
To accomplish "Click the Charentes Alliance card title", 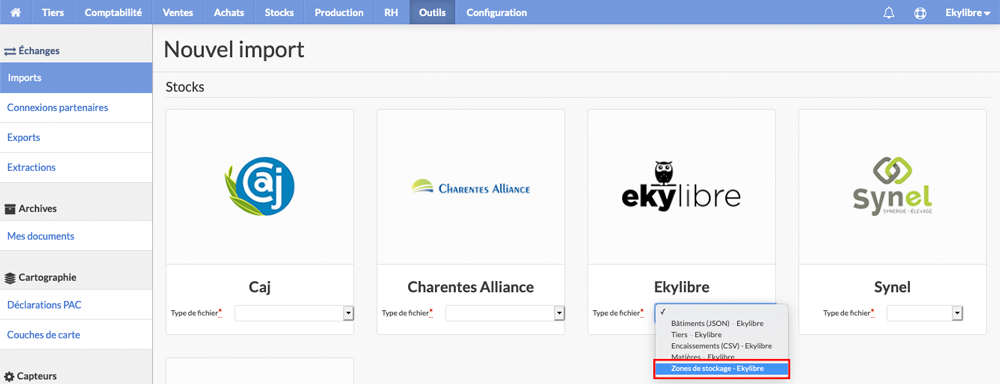I will click(x=471, y=287).
